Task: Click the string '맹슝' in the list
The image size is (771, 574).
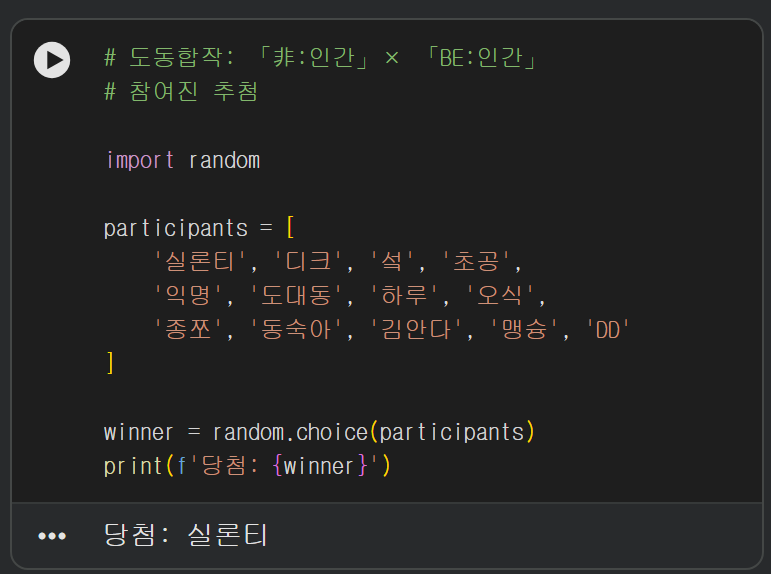Action: [524, 330]
